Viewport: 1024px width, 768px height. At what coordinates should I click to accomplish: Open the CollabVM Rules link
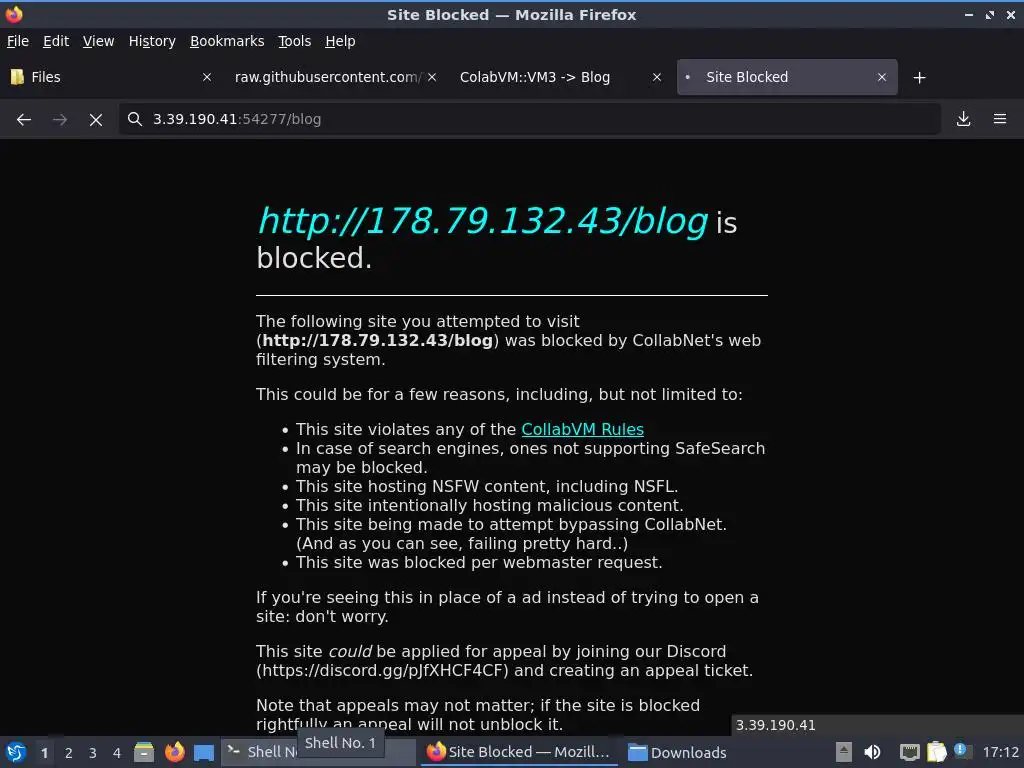coord(582,429)
